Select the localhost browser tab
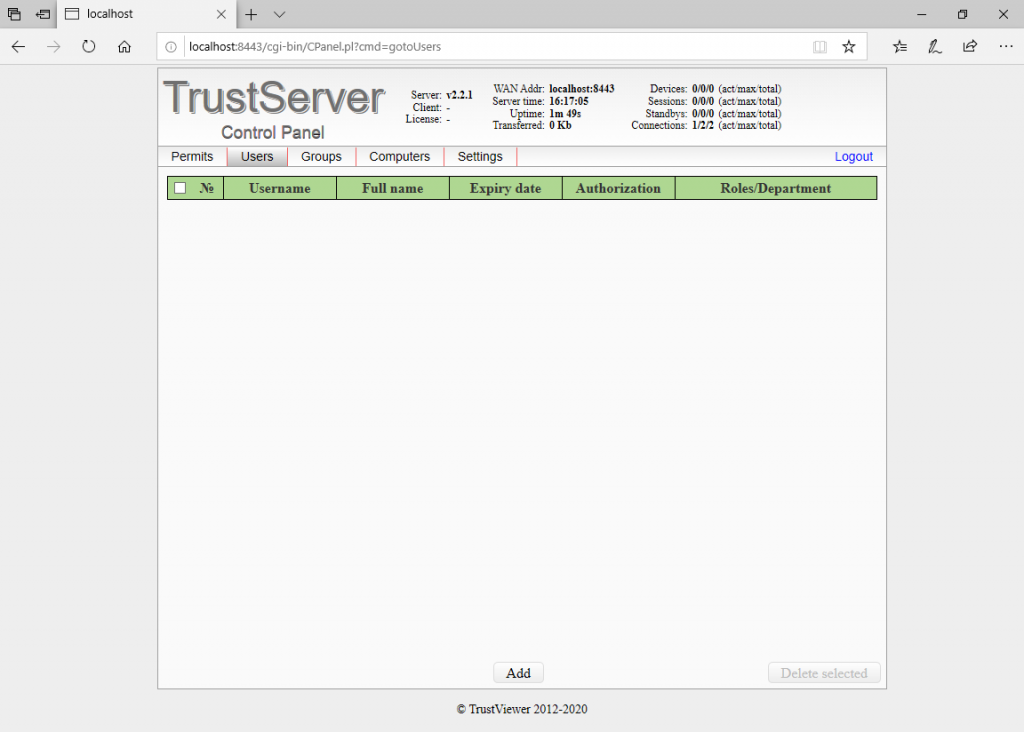 146,14
